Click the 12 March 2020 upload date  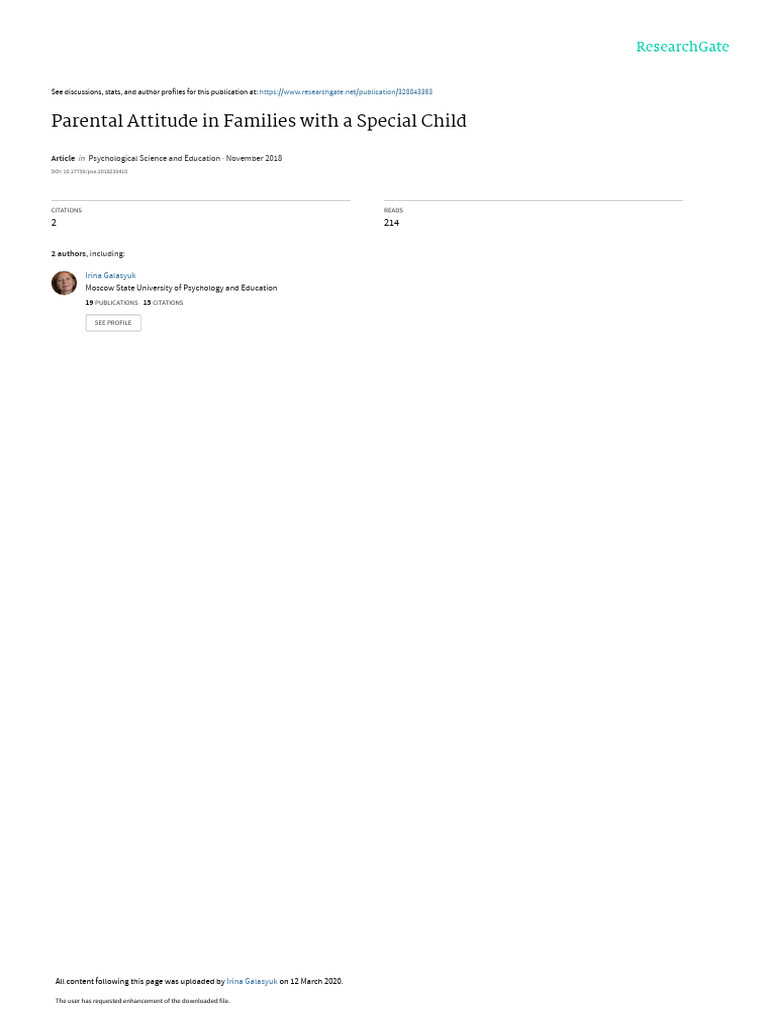click(x=315, y=981)
